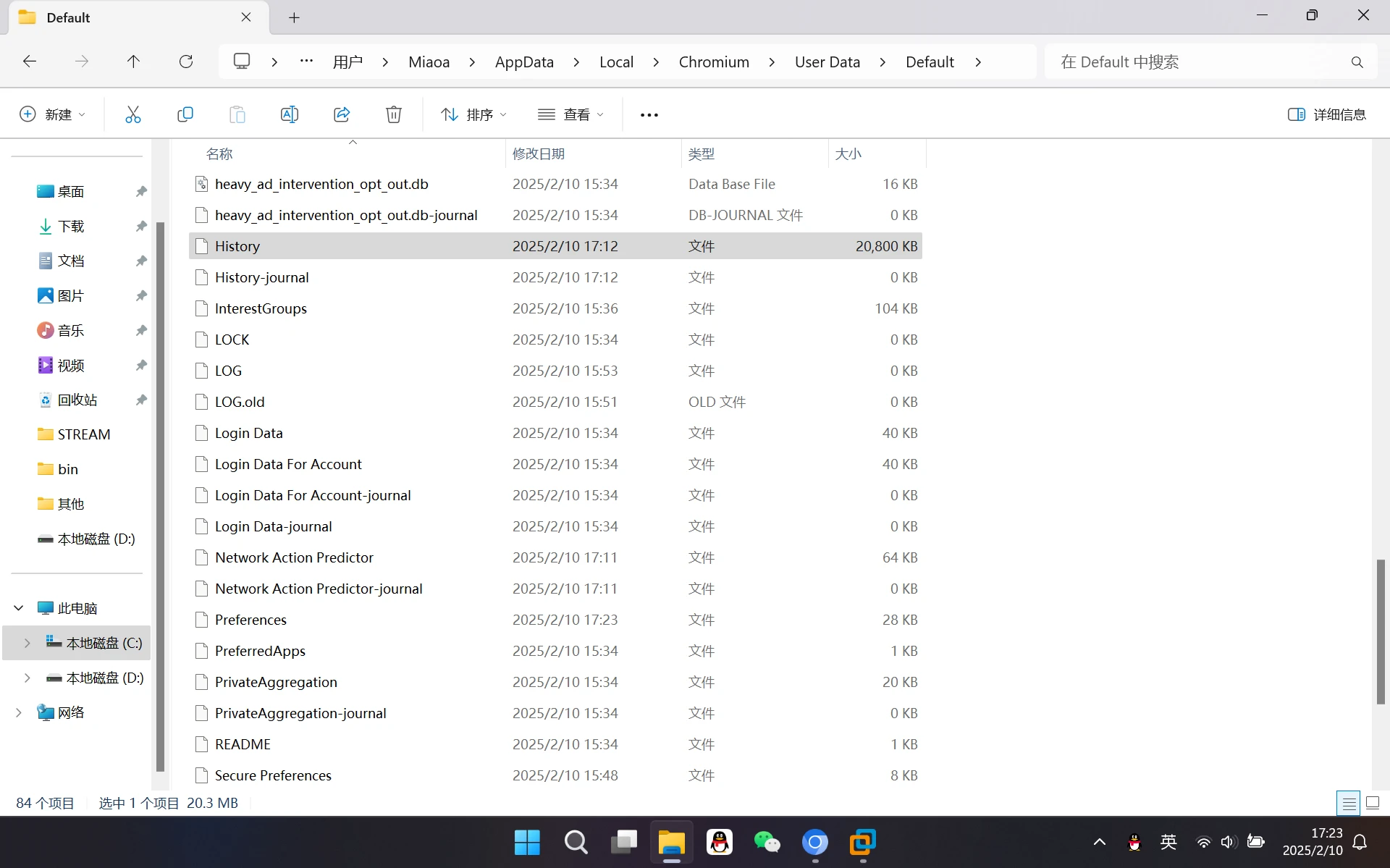Click the Cut scissors icon

133,114
